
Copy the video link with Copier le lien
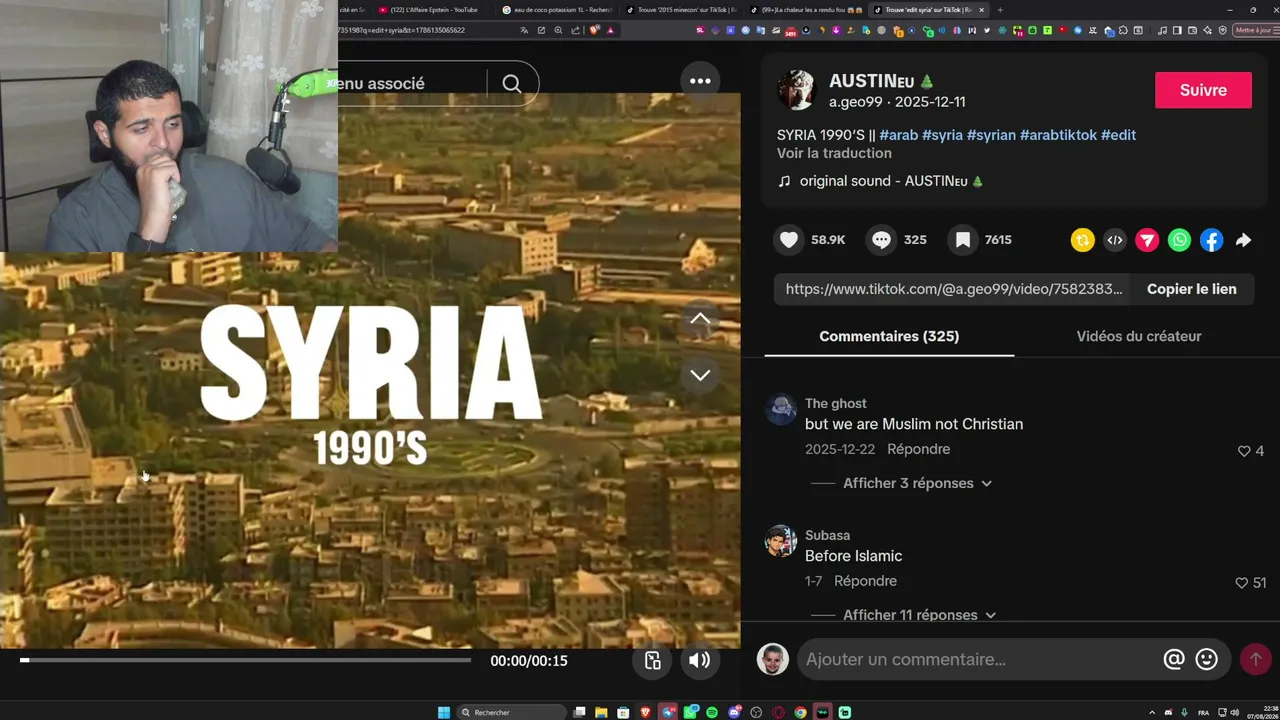pos(1192,289)
